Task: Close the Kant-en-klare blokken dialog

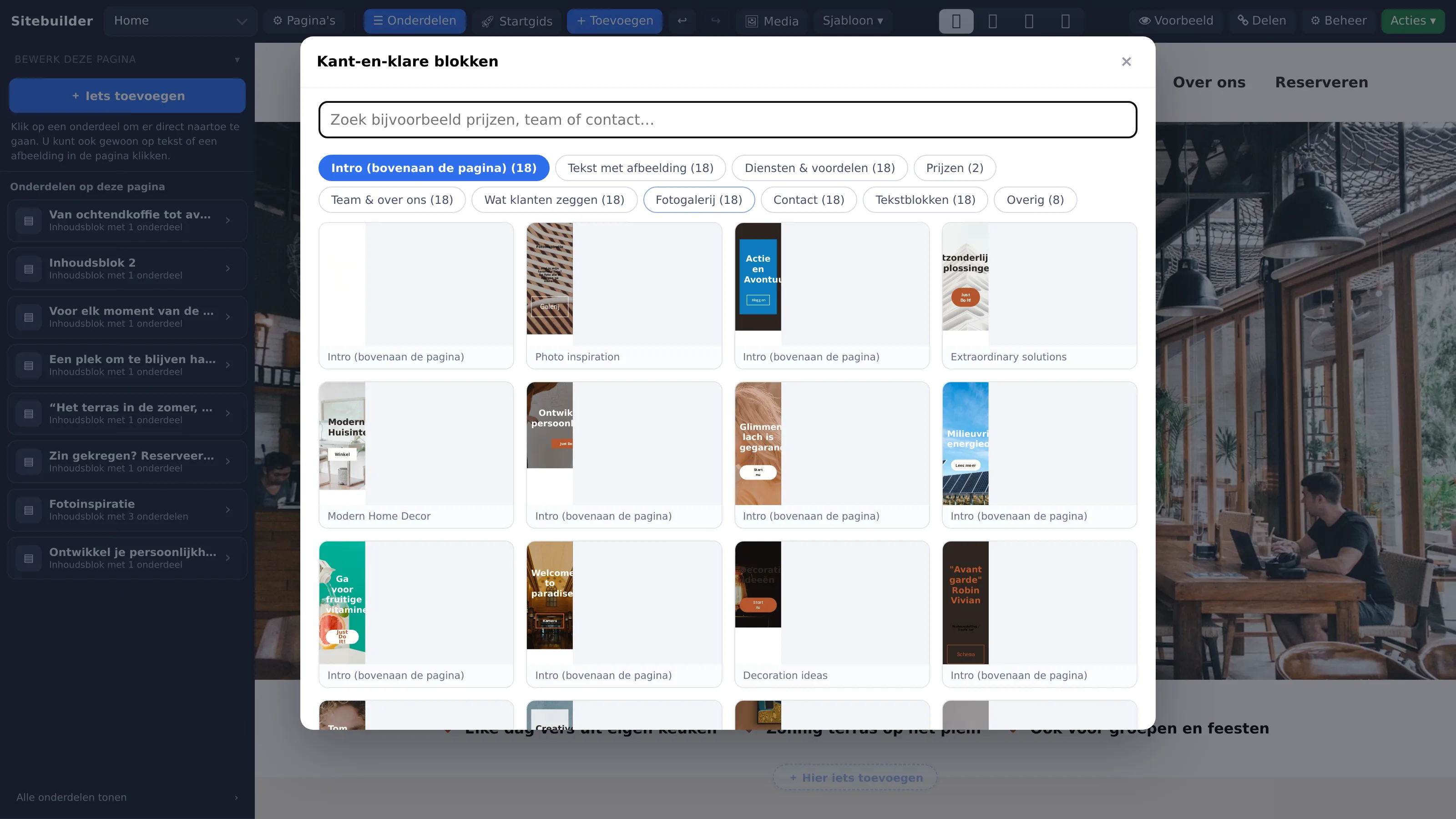Action: [1126, 61]
